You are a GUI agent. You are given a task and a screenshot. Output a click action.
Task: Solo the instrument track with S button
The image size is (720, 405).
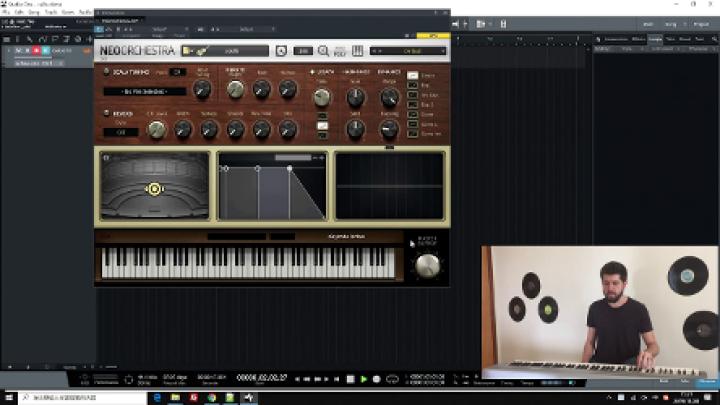[x=27, y=51]
